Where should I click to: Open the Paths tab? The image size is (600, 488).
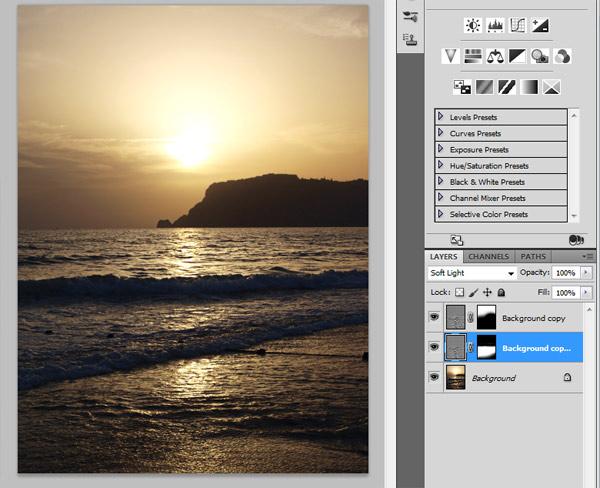(533, 257)
